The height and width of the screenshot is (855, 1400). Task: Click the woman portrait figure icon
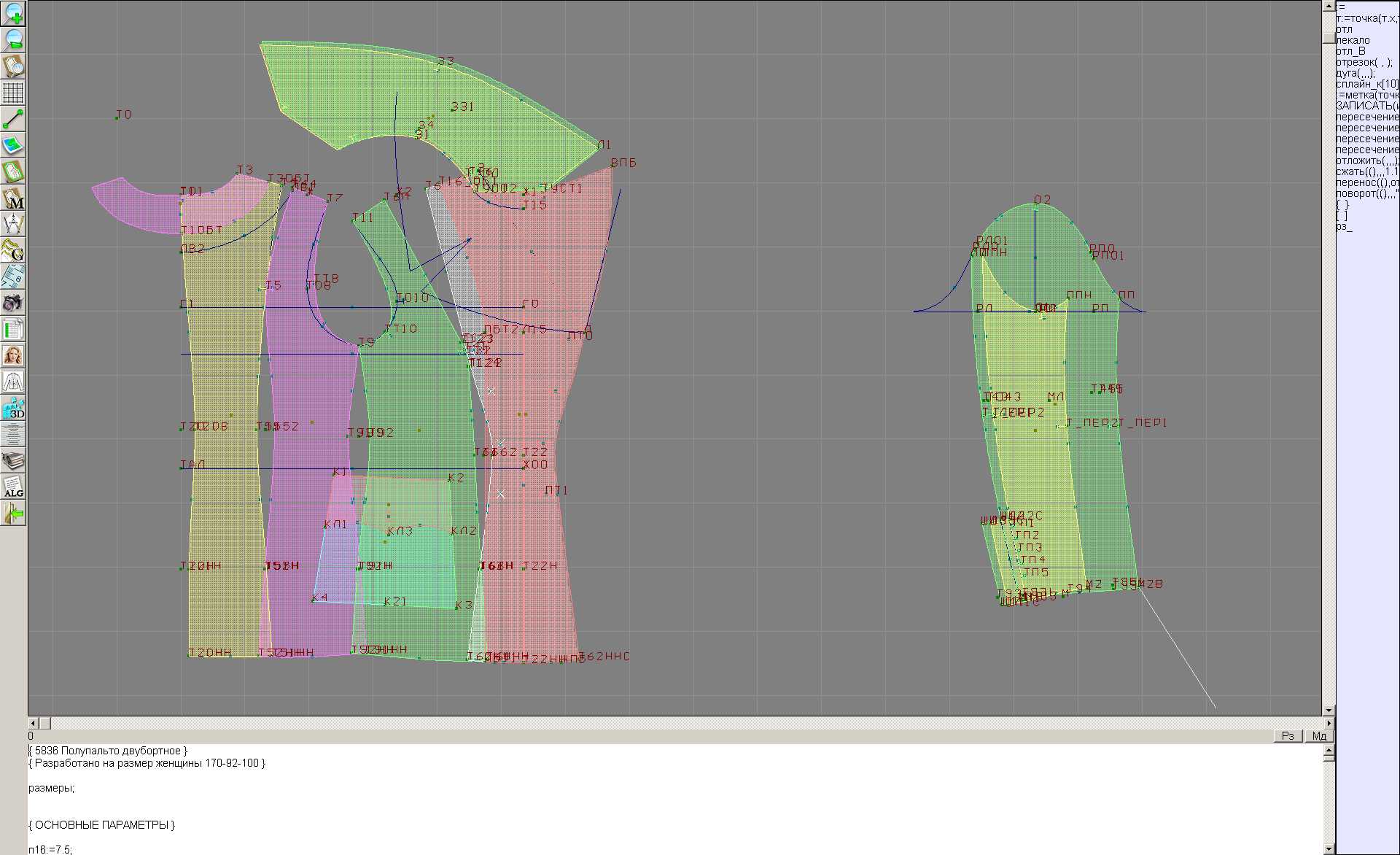(x=13, y=355)
